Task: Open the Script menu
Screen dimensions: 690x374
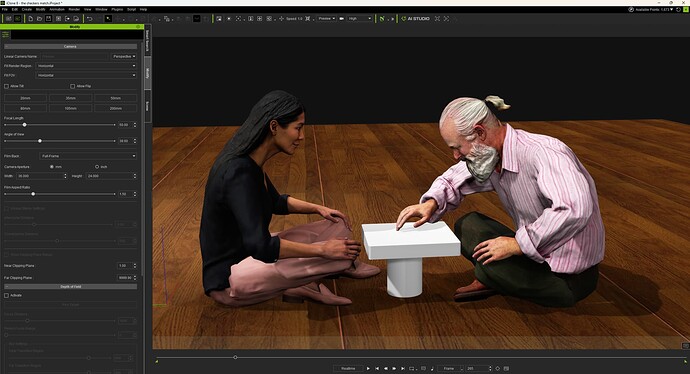Action: pyautogui.click(x=132, y=9)
